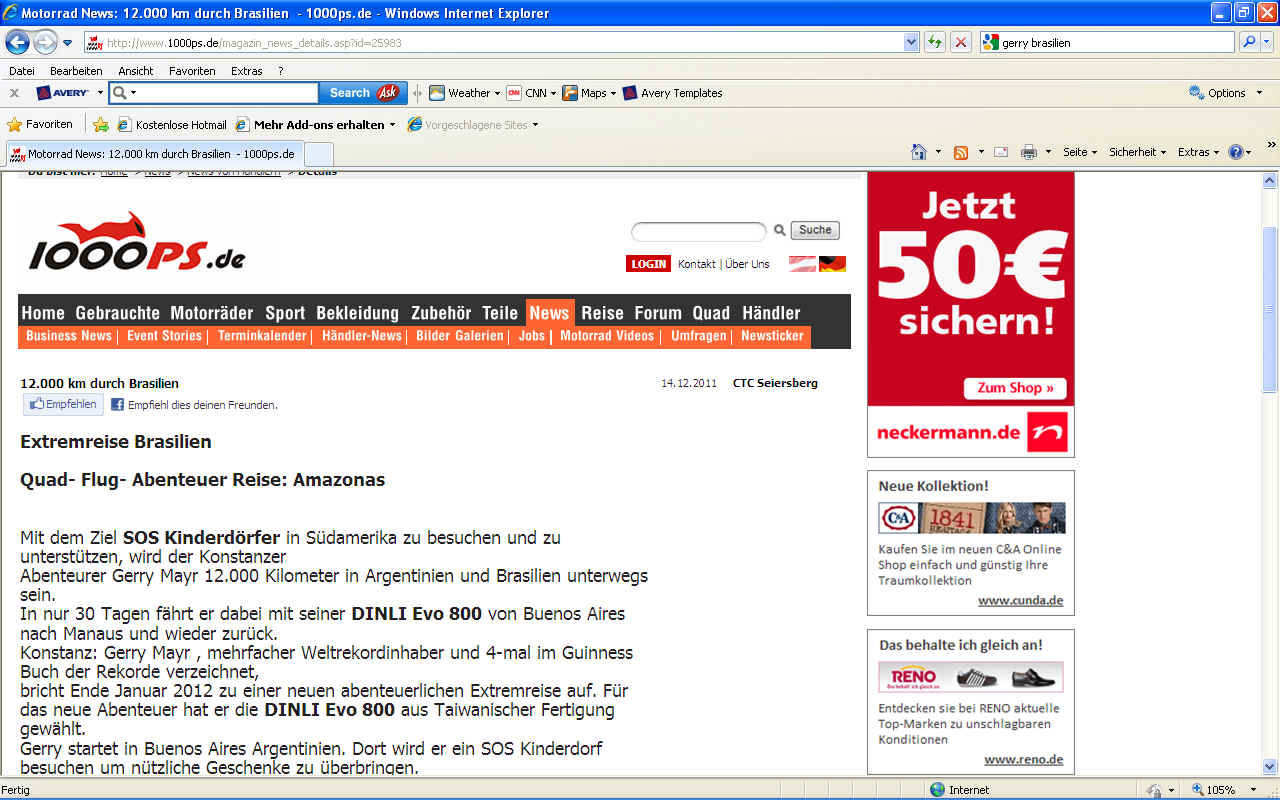Open Bekleidung in site navigation
This screenshot has width=1280, height=800.
tap(357, 313)
